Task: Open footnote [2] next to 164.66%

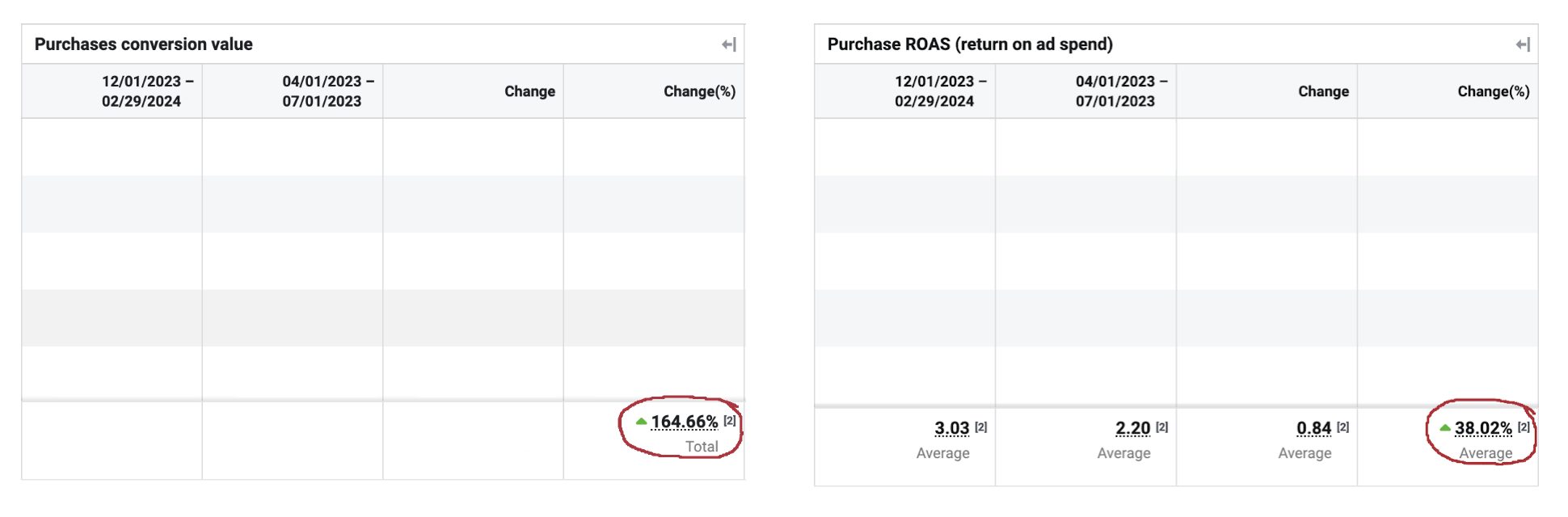Action: point(730,421)
